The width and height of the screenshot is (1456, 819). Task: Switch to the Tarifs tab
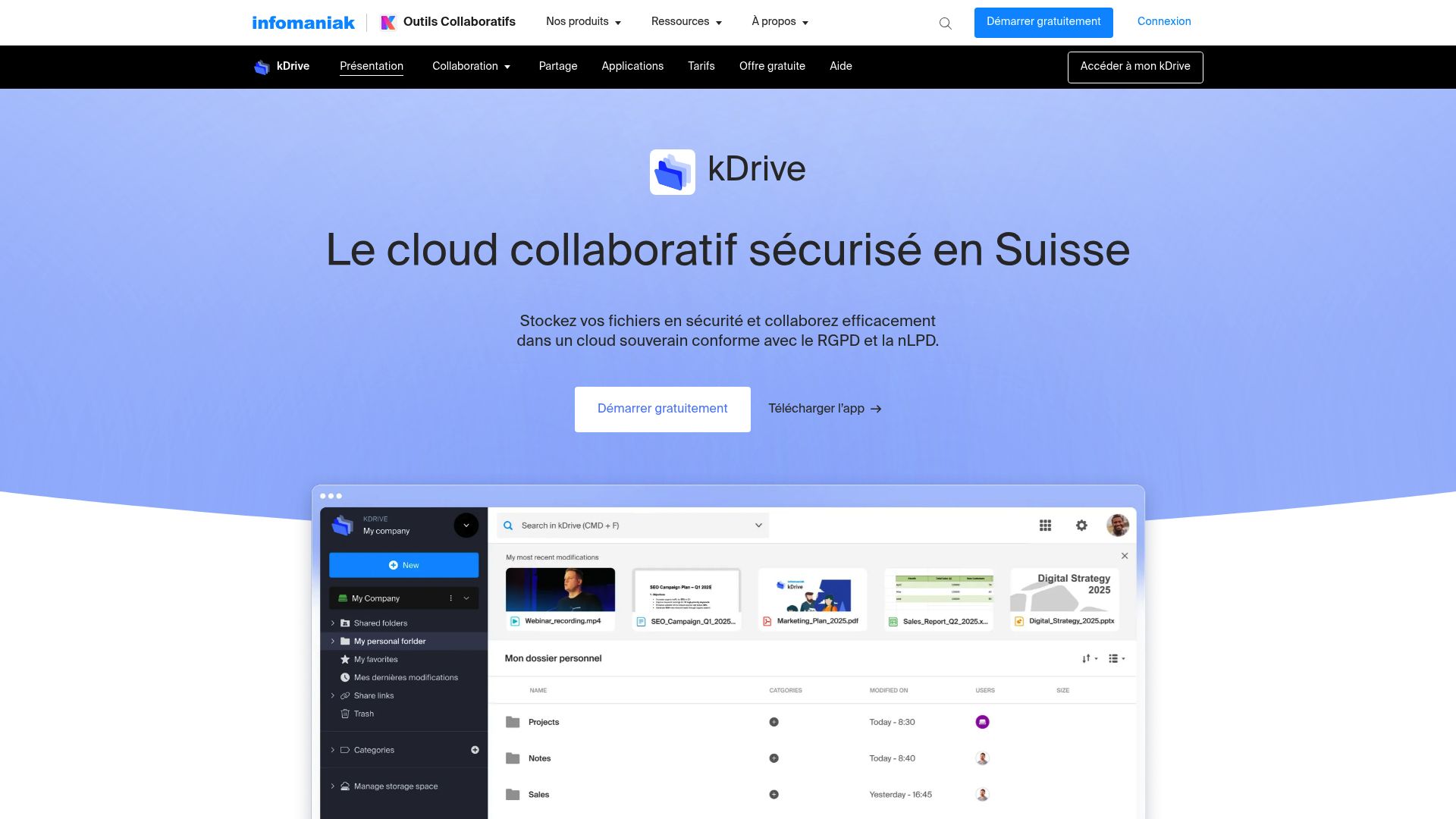click(x=700, y=67)
